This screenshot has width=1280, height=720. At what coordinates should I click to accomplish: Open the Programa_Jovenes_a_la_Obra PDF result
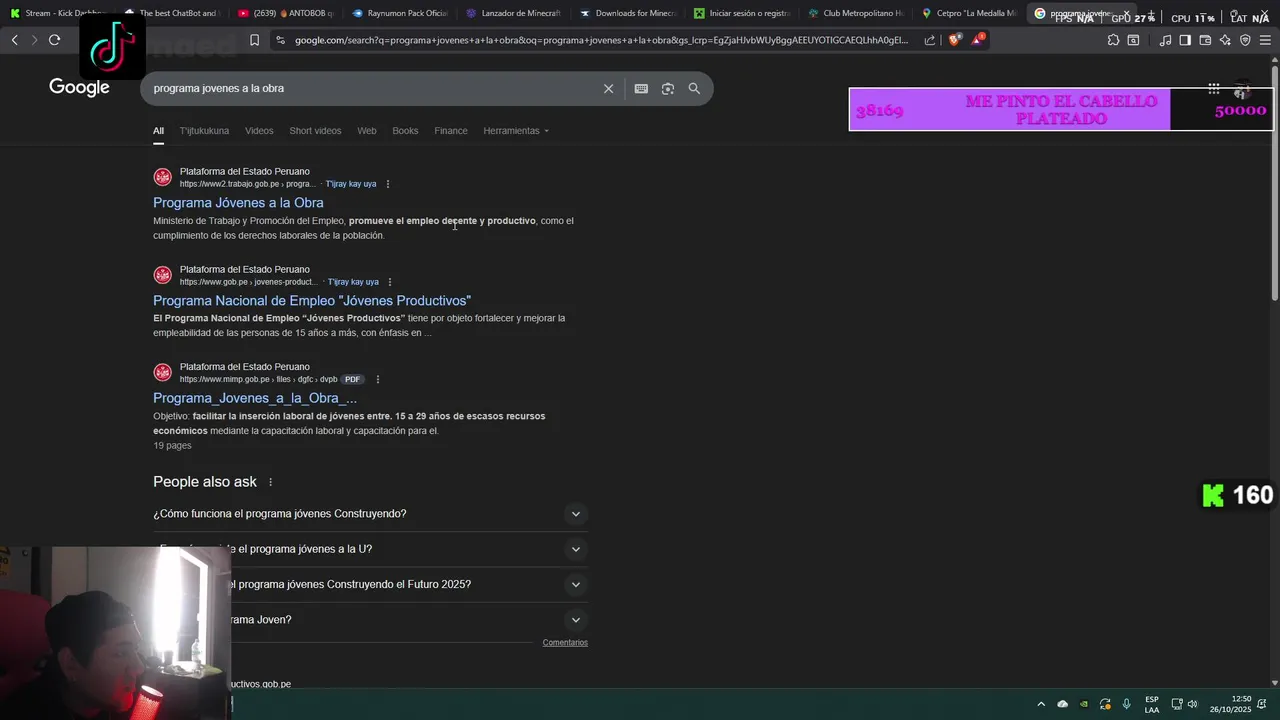tap(255, 398)
